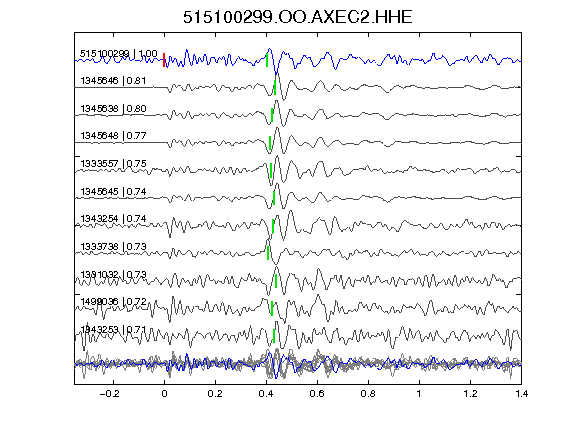576x432 pixels.
Task: Click the trace label 1333557 | 0.75
Action: tap(113, 163)
